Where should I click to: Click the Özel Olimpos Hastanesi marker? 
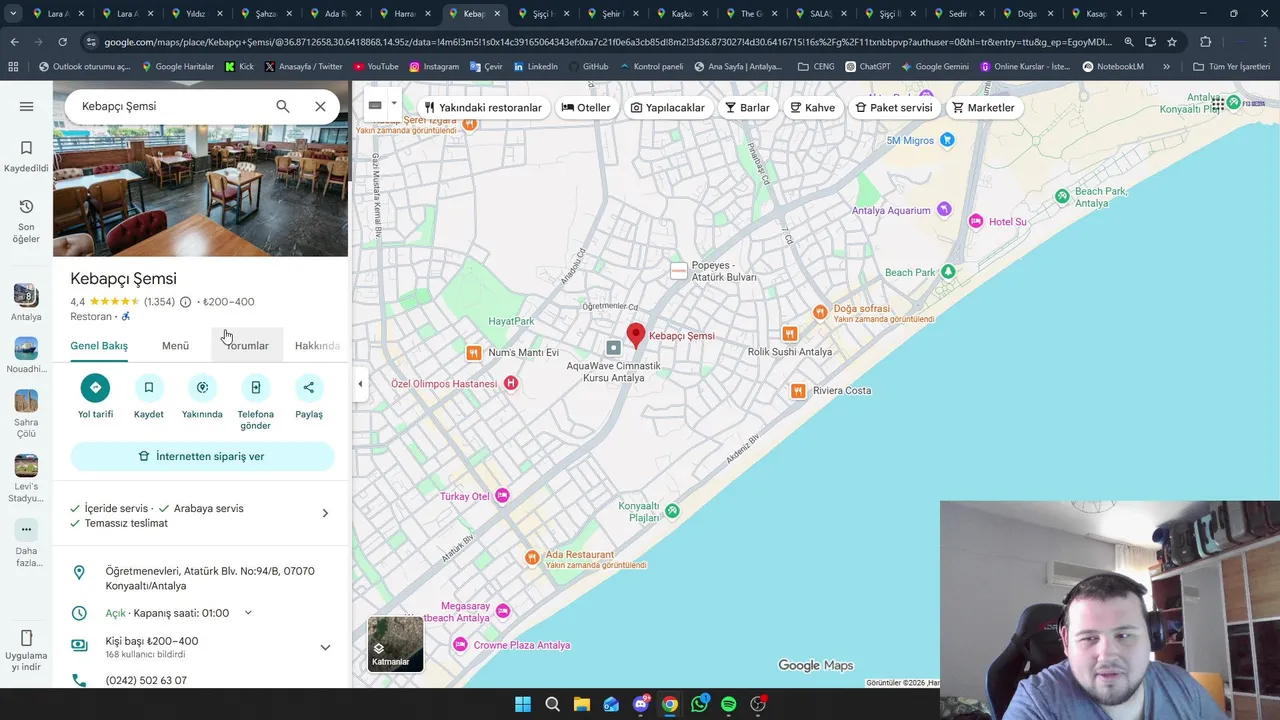tap(511, 383)
